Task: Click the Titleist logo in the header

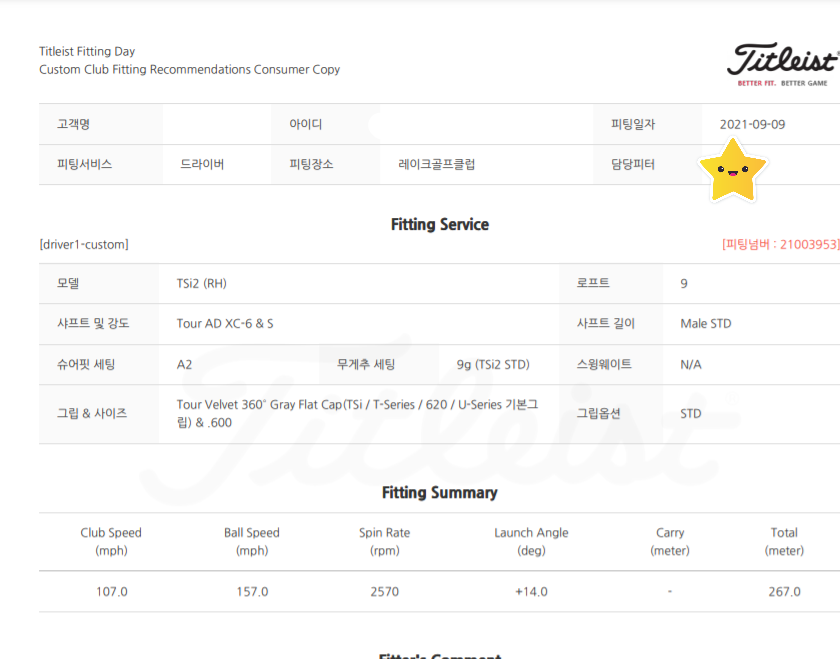Action: coord(782,62)
